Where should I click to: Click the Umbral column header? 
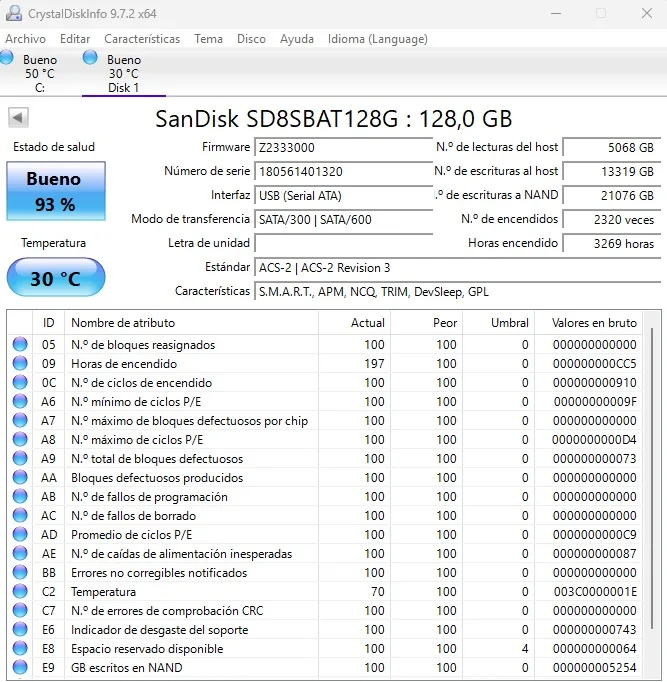pyautogui.click(x=499, y=323)
